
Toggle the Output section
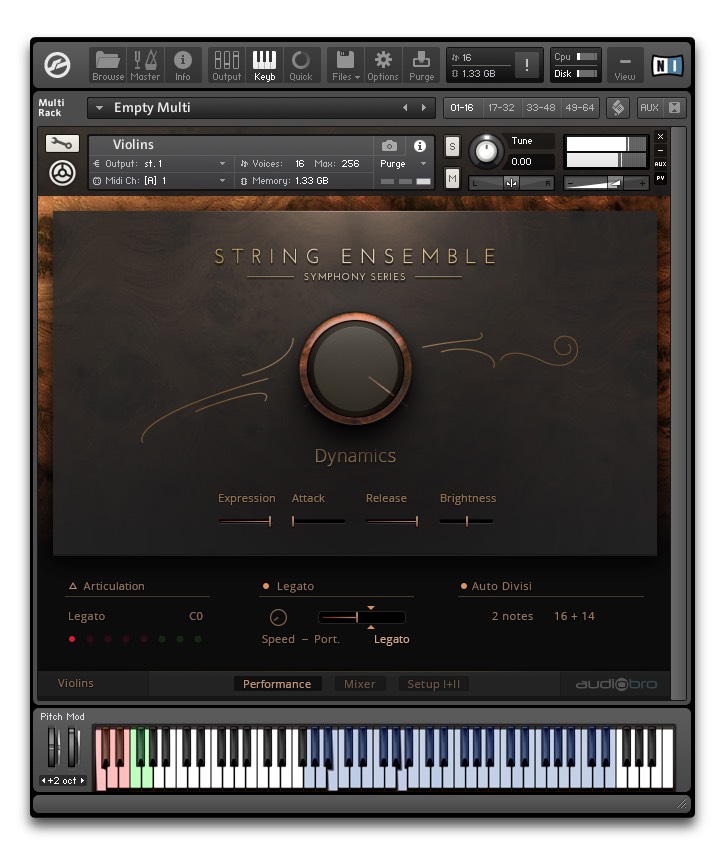click(227, 65)
